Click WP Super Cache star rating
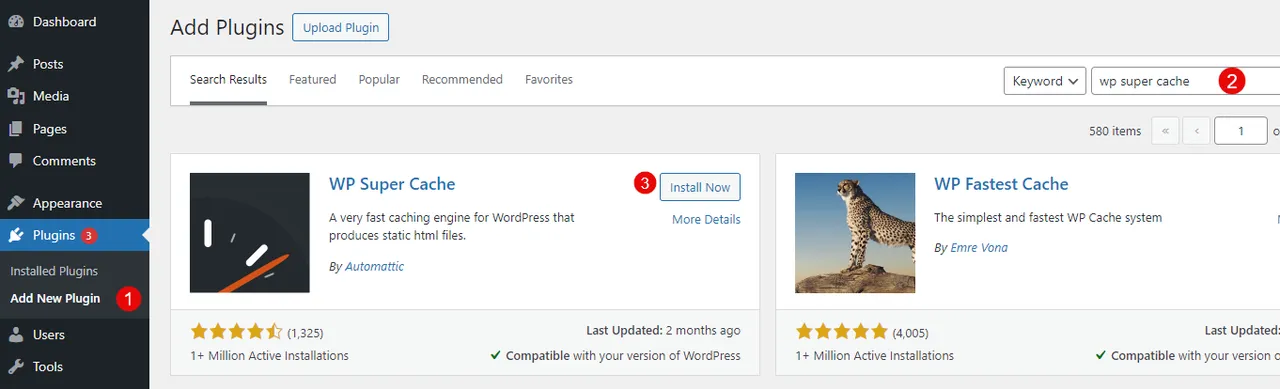 (x=236, y=332)
